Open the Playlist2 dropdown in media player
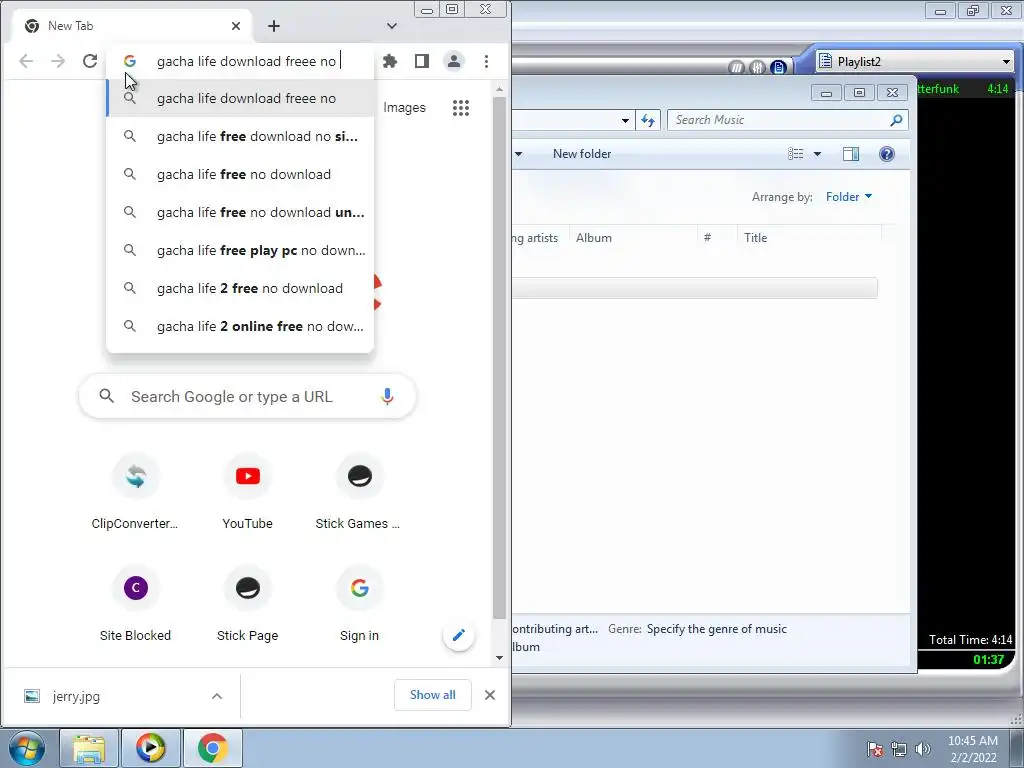Screen dimensions: 1024x768 pos(1006,61)
